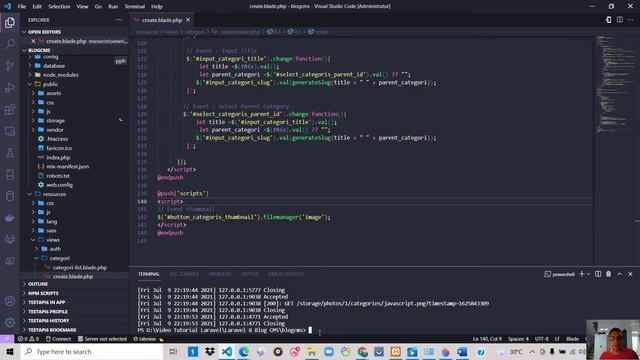Open the Search view in activity bar
The height and width of the screenshot is (360, 640).
[x=10, y=44]
